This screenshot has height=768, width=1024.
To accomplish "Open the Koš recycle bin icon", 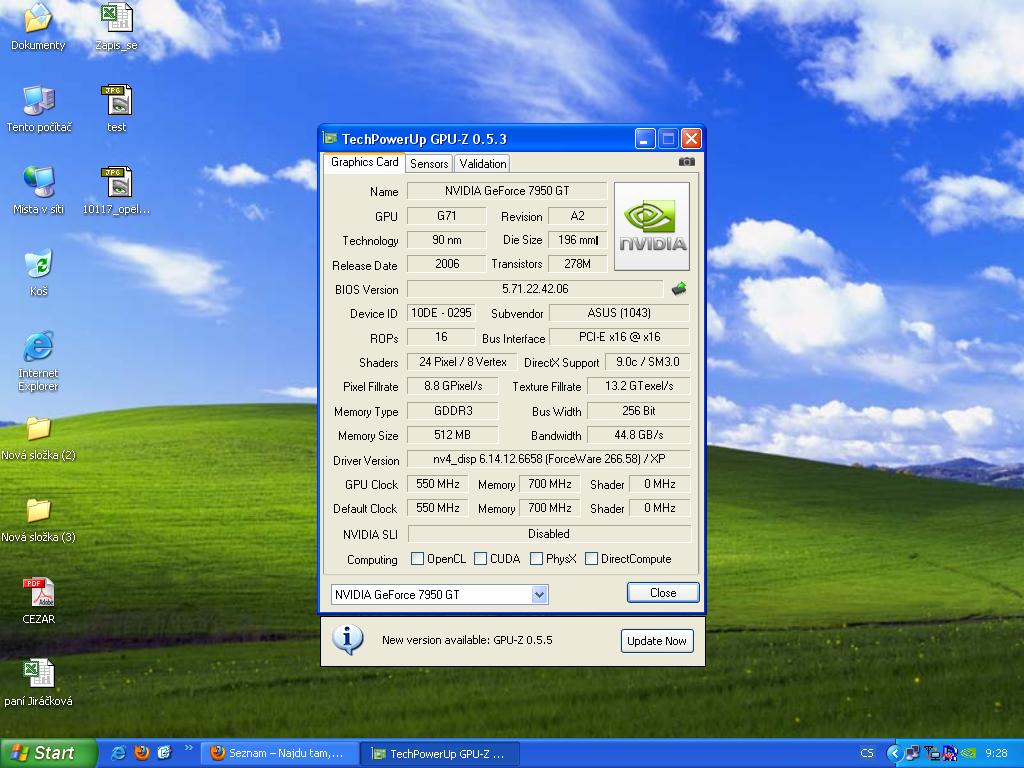I will click(x=38, y=265).
